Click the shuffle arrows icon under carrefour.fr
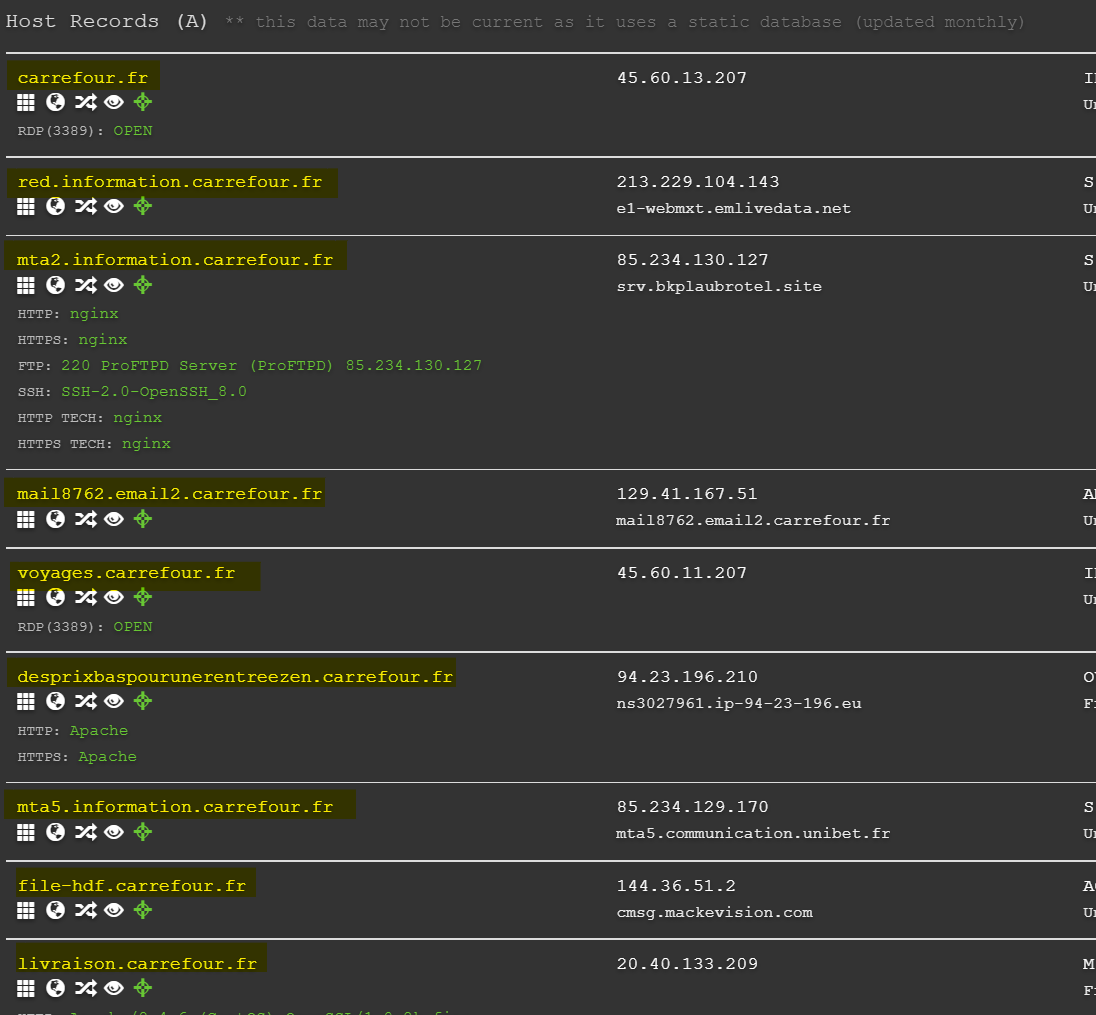Screen dimensions: 1096x1015 (x=85, y=103)
